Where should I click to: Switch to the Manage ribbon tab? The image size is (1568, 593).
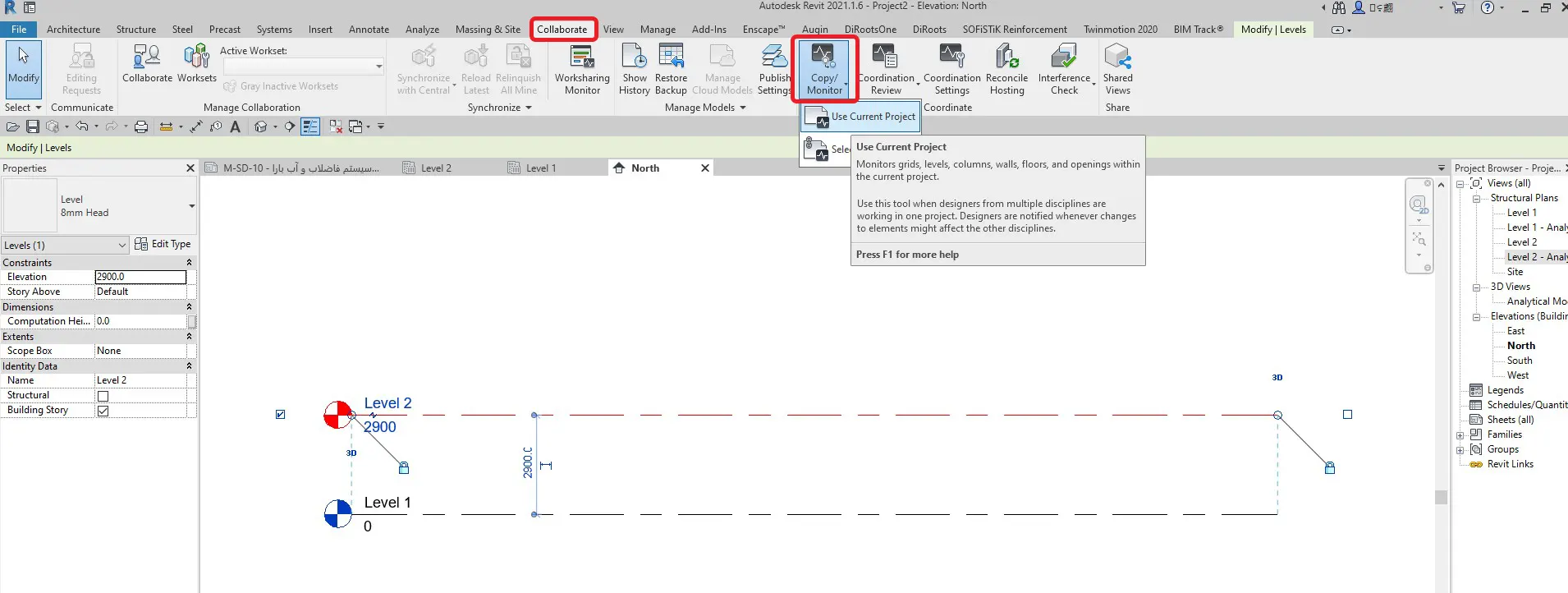[658, 29]
